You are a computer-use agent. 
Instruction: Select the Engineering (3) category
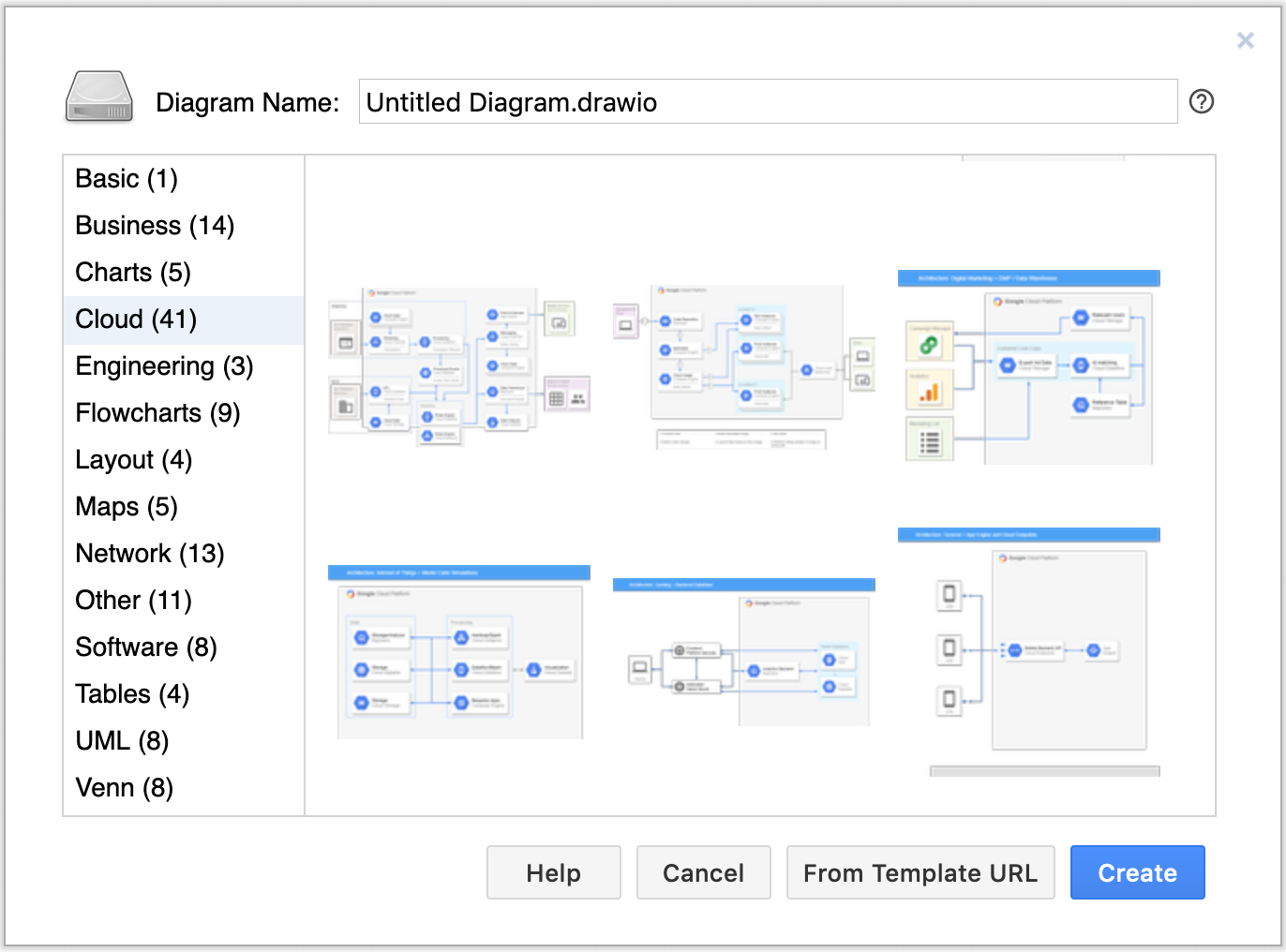(184, 366)
